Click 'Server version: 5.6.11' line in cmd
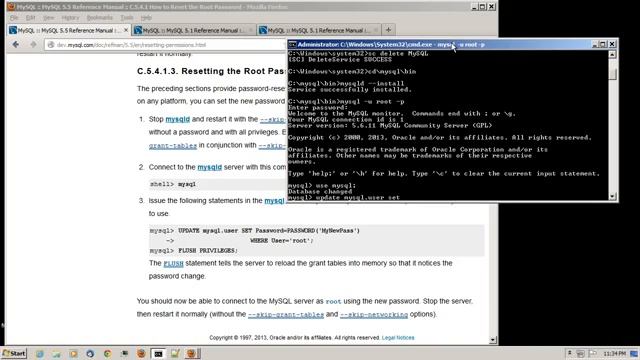The width and height of the screenshot is (640, 360). [x=390, y=125]
